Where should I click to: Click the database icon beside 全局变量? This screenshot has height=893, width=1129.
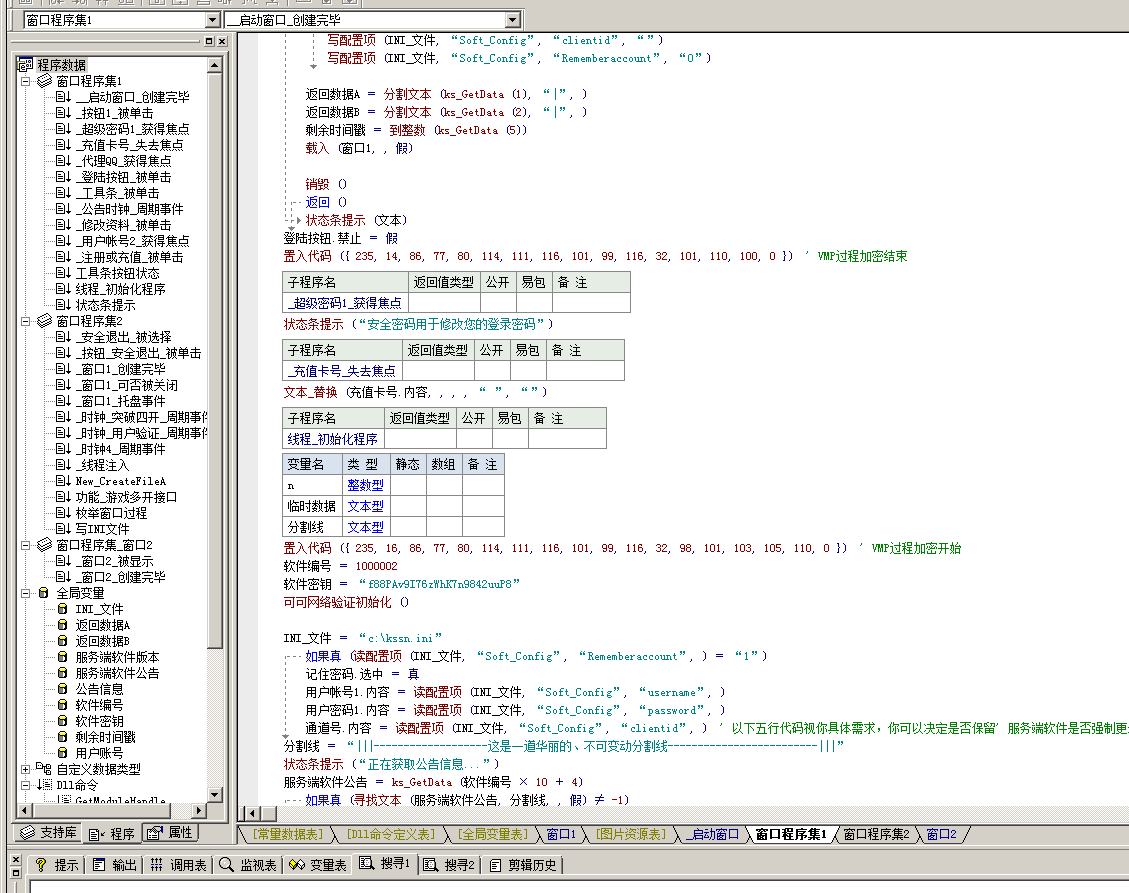pyautogui.click(x=44, y=593)
